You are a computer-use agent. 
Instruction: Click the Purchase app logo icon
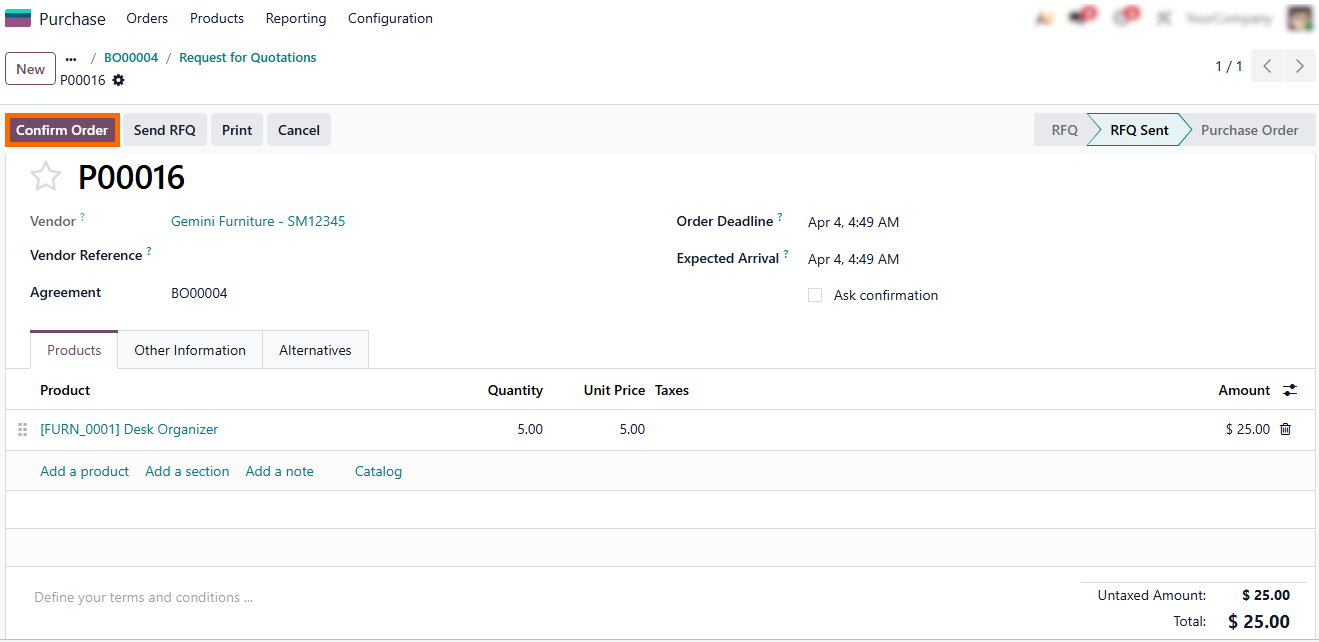pos(18,19)
